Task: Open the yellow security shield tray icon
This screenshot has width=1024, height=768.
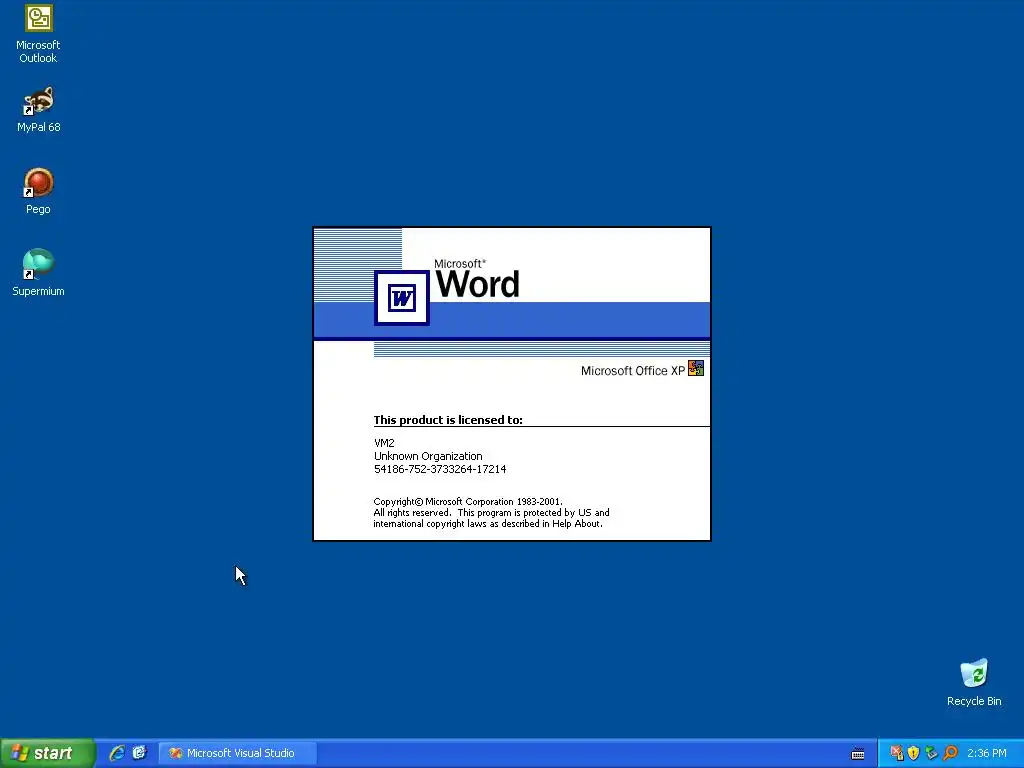Action: [914, 753]
